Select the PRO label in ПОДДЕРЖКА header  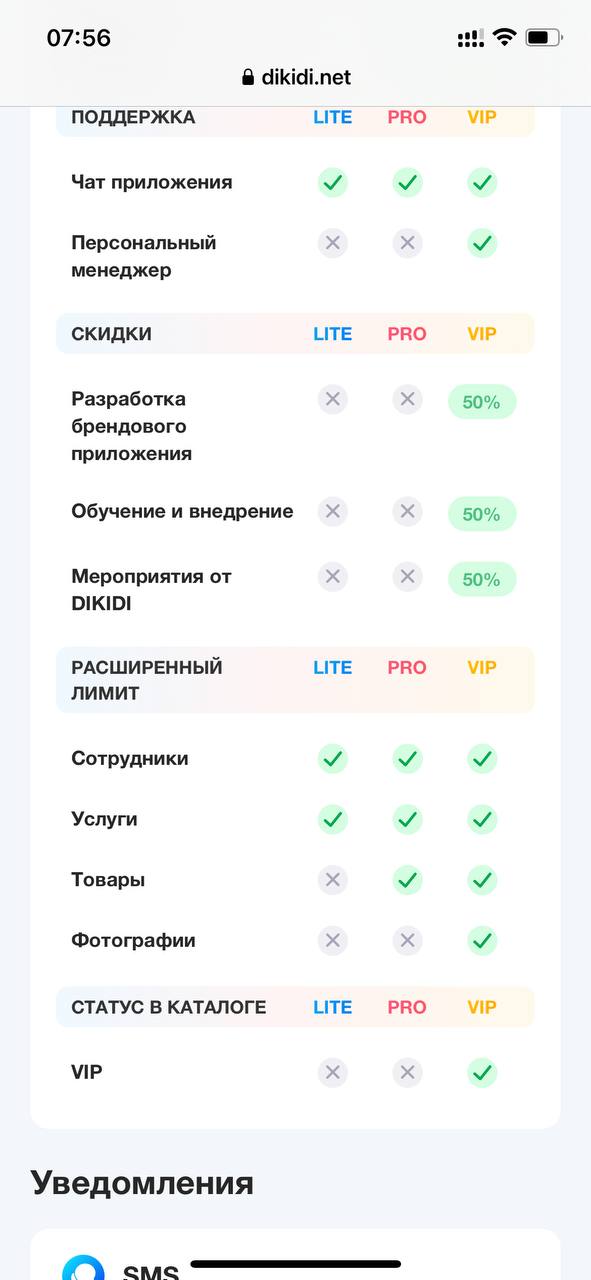(x=407, y=117)
